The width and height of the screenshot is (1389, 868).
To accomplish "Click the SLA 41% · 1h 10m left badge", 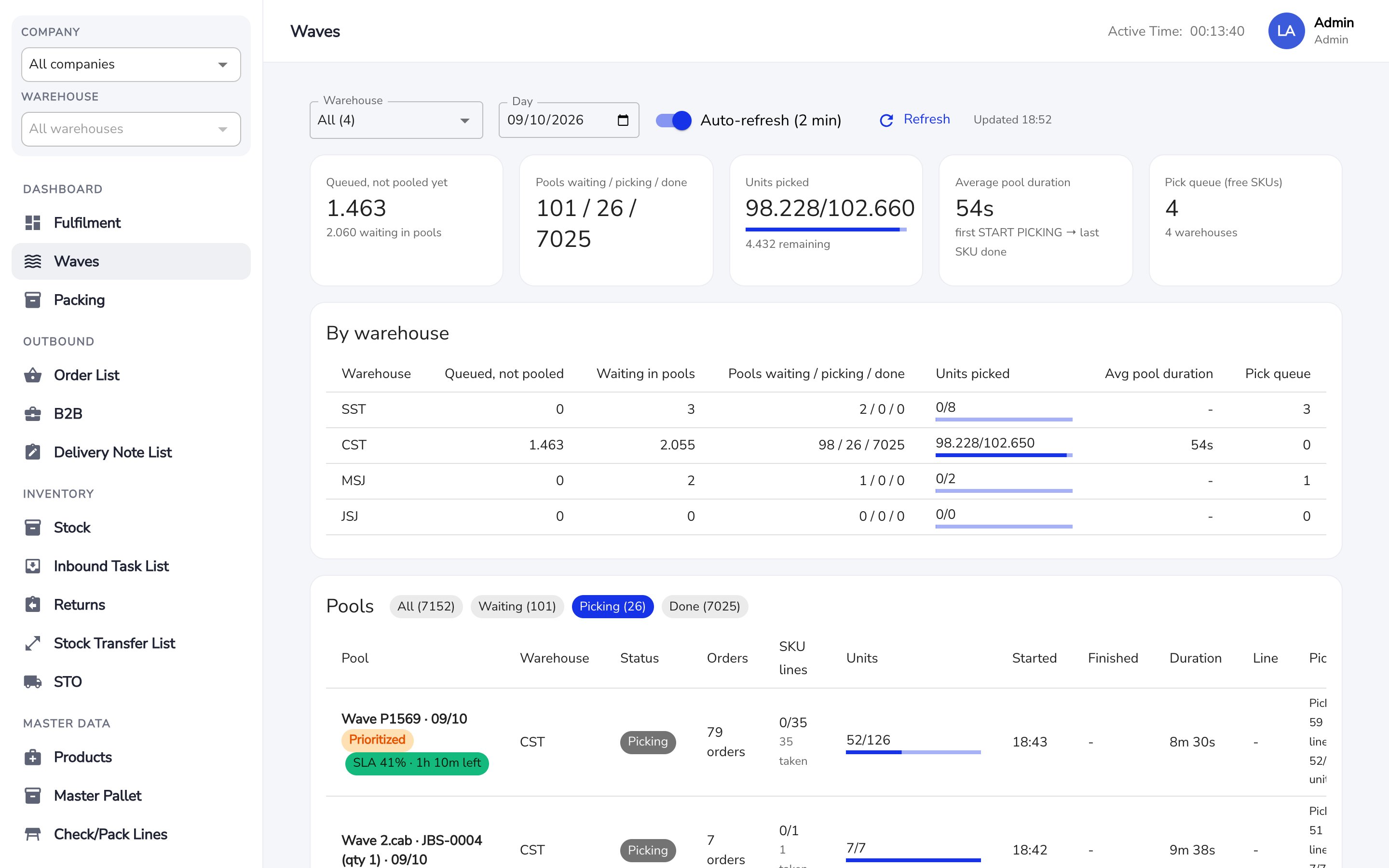I will [417, 763].
